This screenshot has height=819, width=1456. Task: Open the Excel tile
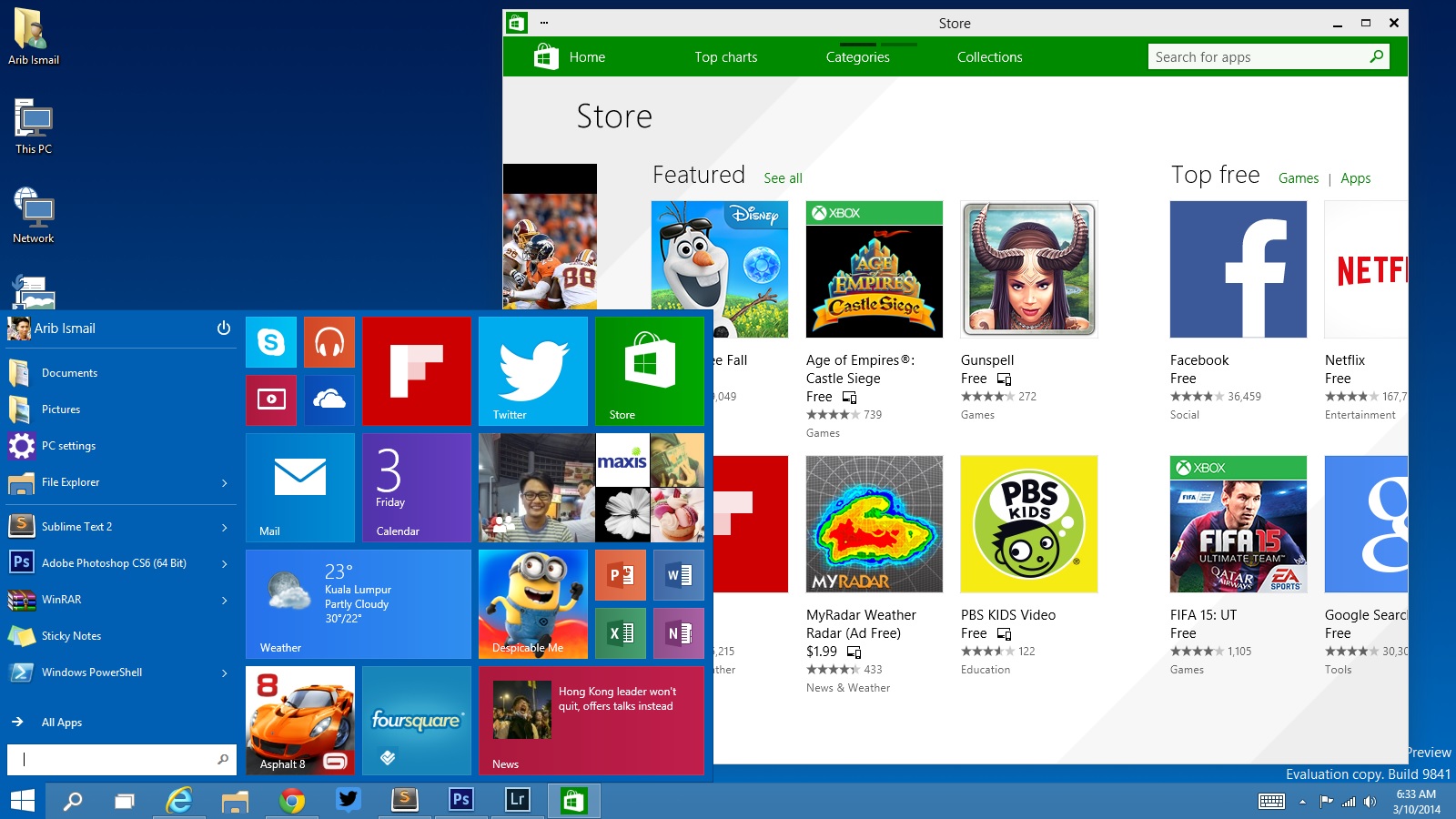click(621, 633)
